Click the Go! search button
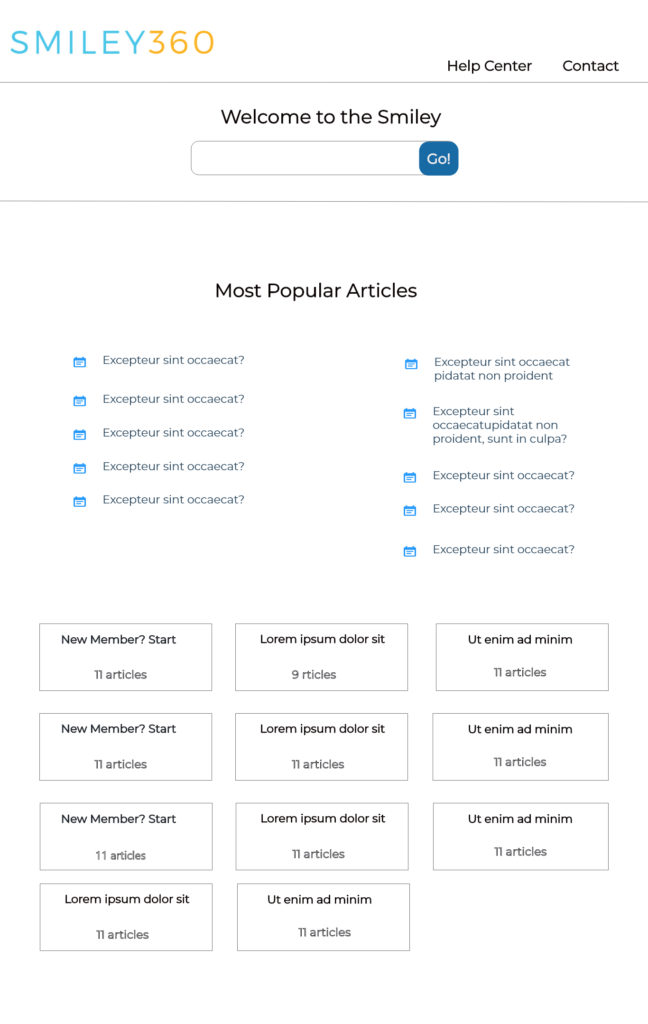The image size is (648, 1024). coord(438,159)
